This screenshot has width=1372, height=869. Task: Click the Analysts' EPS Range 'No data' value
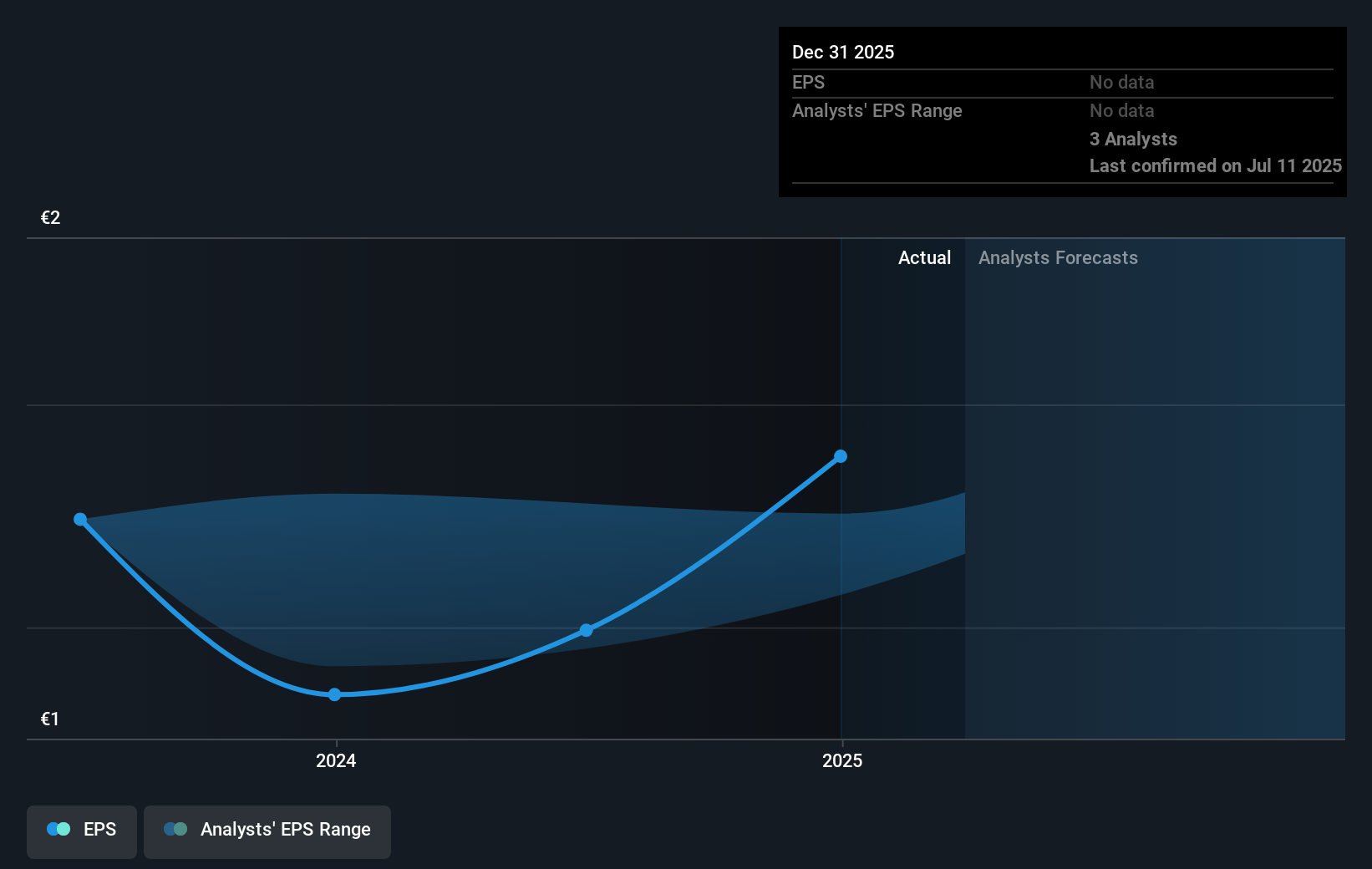pos(1121,110)
